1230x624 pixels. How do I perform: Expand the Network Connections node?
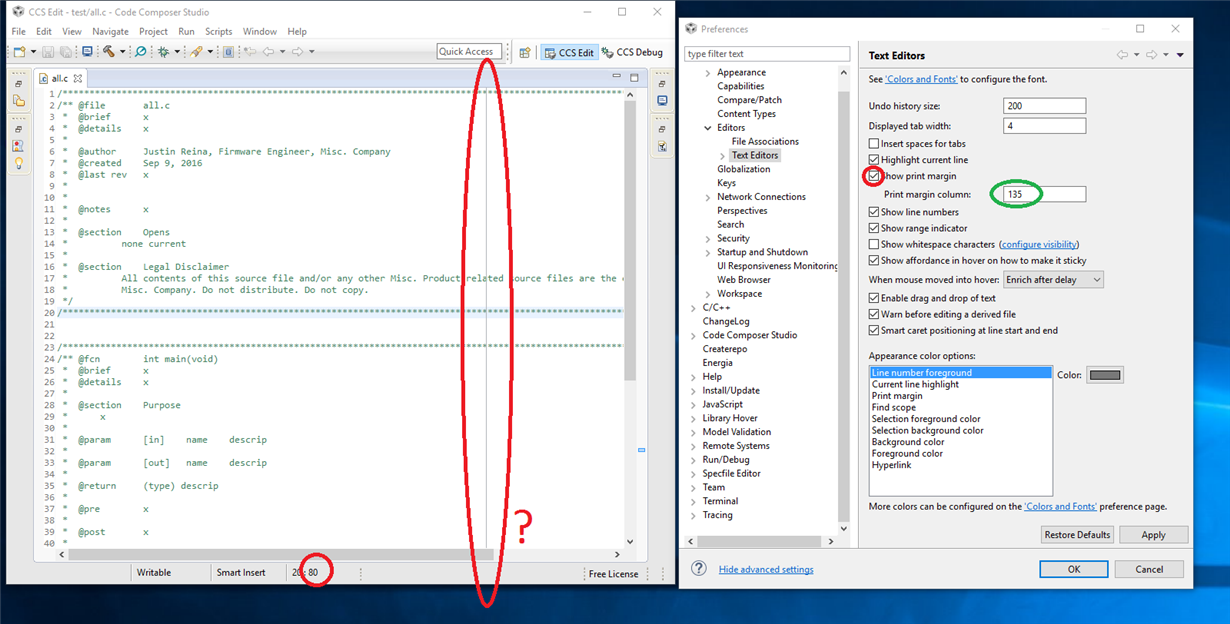708,197
